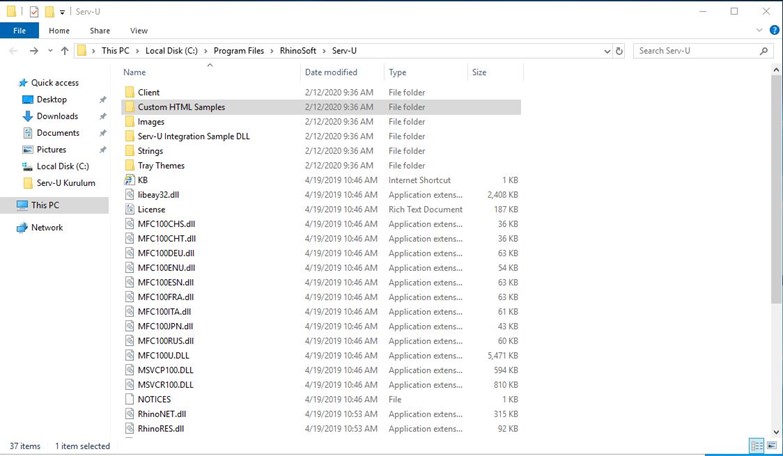Select the MFC100ESN.dll file name

166,283
